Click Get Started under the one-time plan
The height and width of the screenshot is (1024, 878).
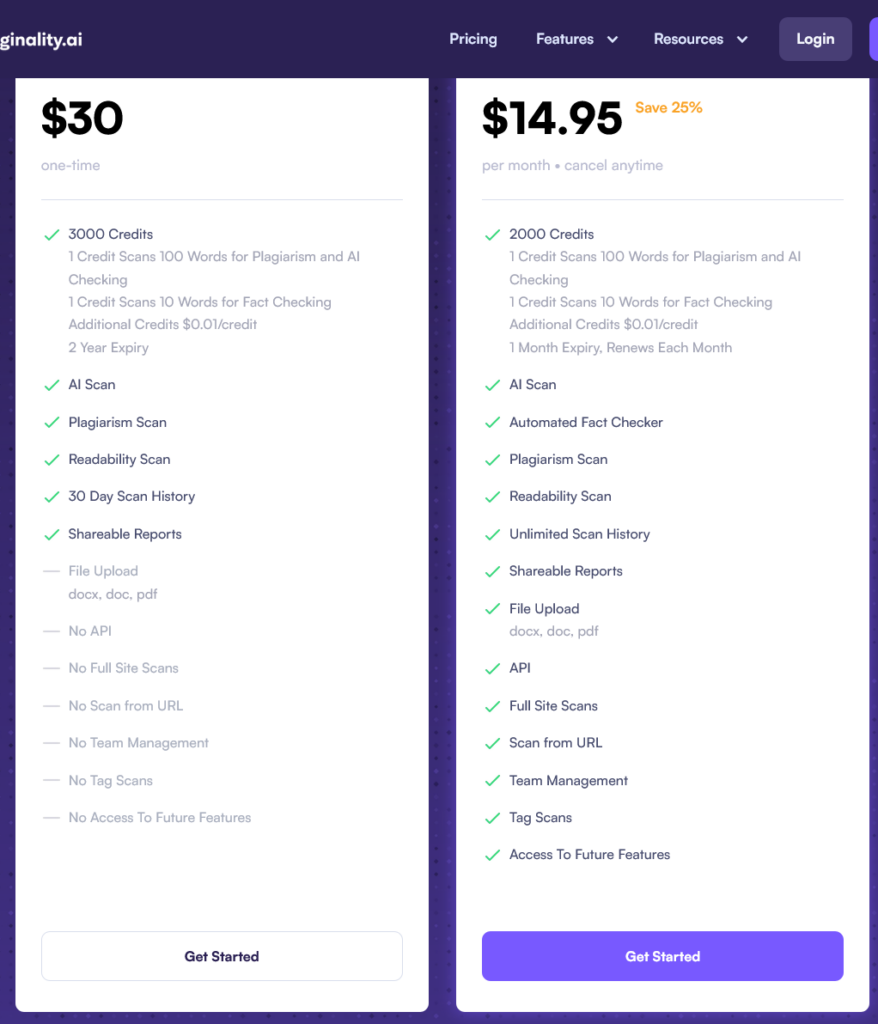(222, 956)
